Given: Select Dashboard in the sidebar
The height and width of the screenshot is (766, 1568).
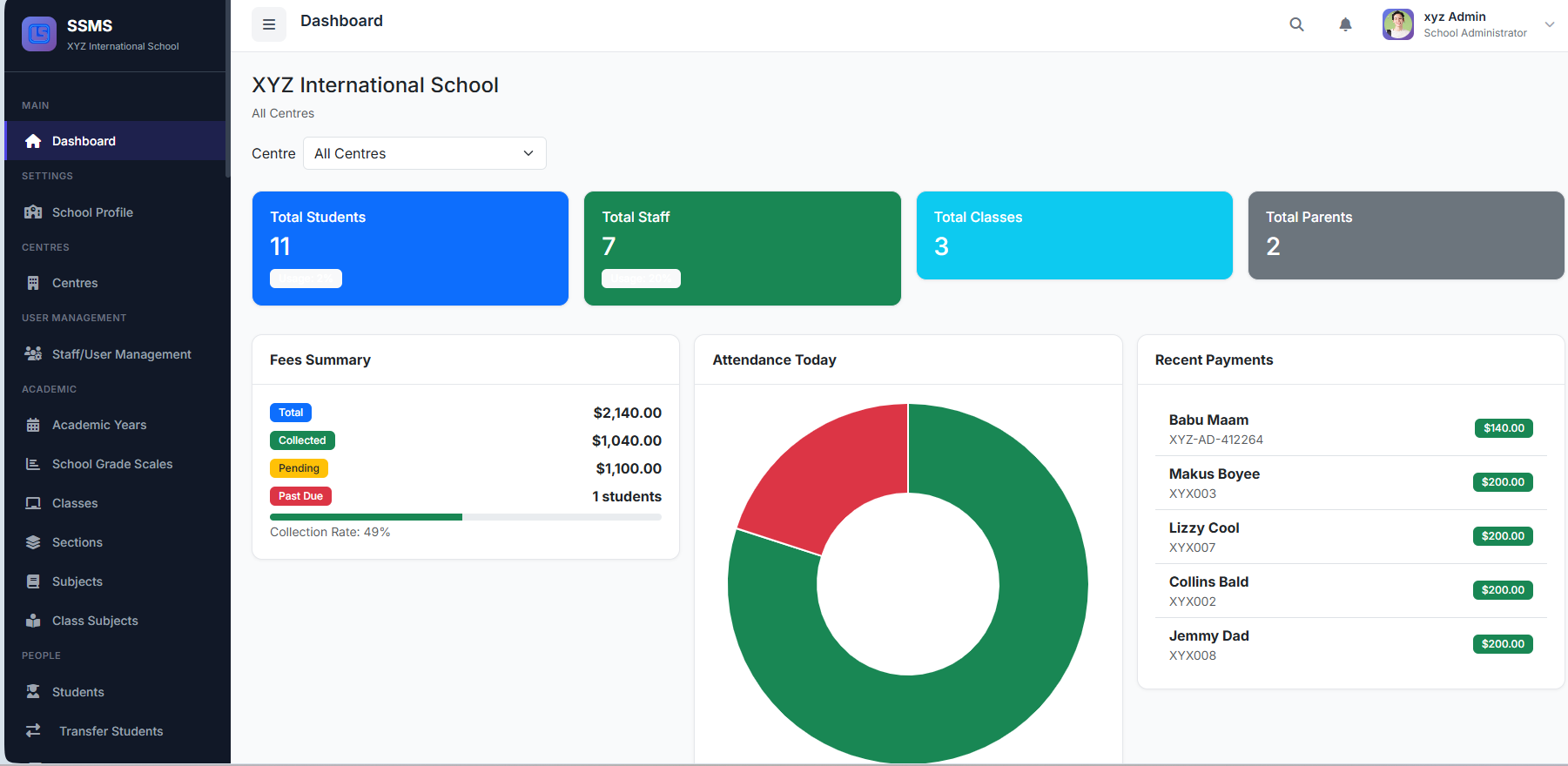Looking at the screenshot, I should tap(84, 141).
